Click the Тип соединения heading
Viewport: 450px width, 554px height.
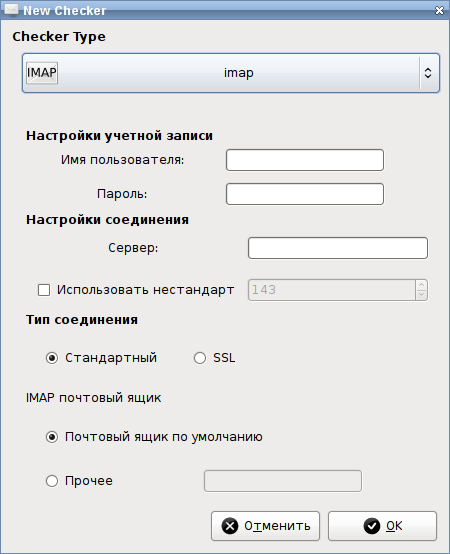pyautogui.click(x=82, y=320)
